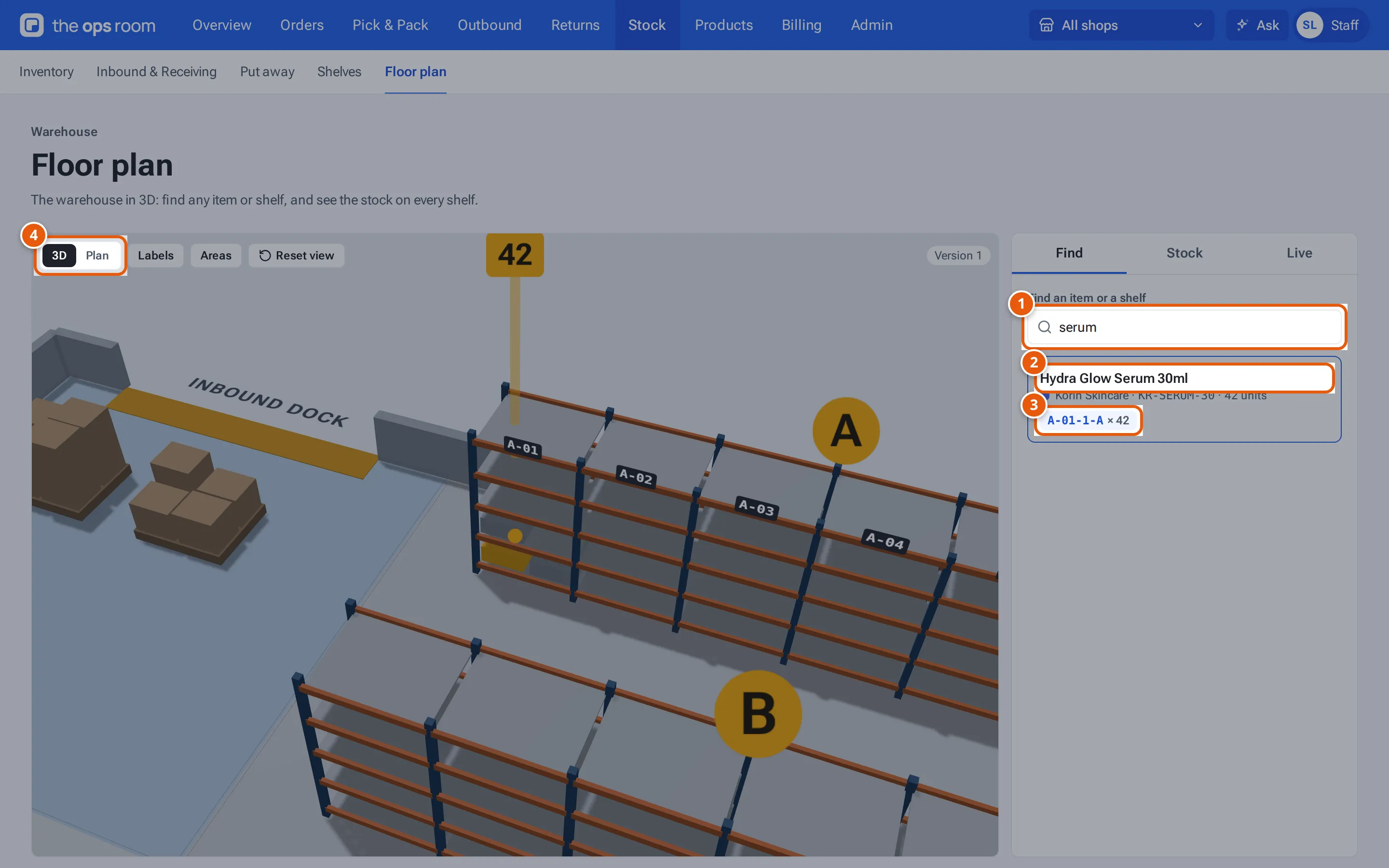Open the Products section
1389x868 pixels.
(724, 25)
